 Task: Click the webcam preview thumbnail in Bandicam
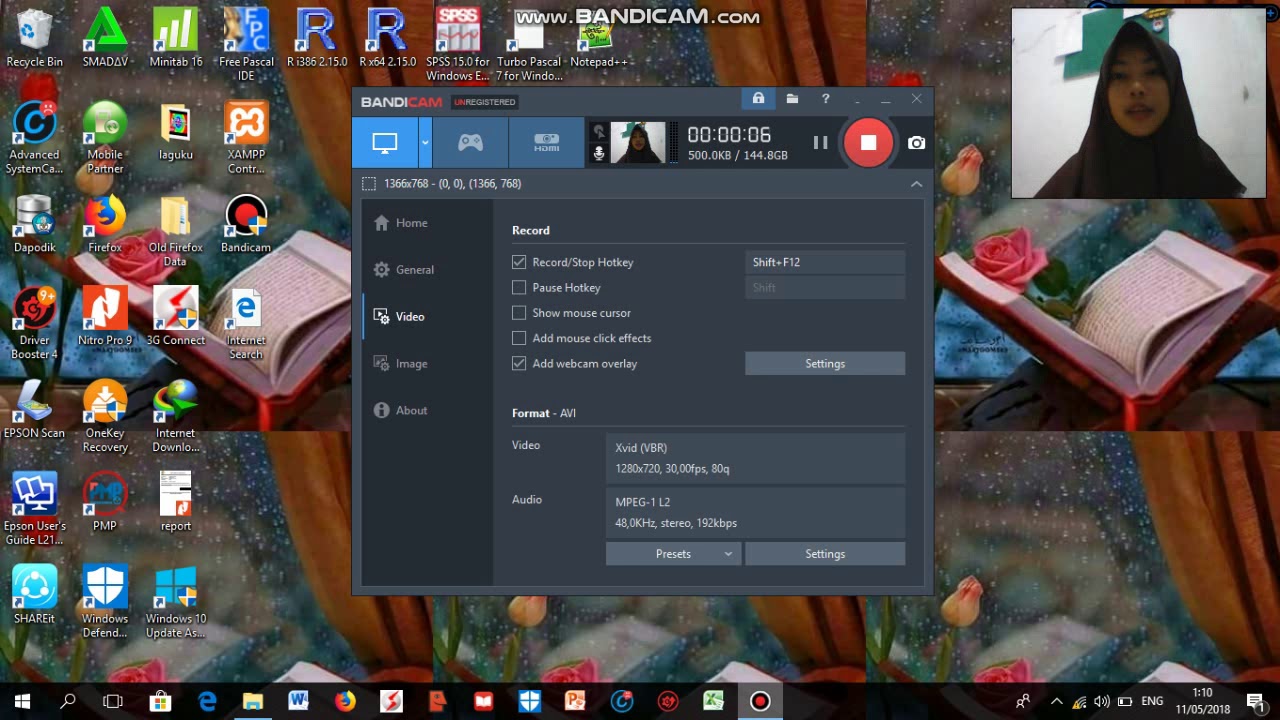[x=638, y=143]
